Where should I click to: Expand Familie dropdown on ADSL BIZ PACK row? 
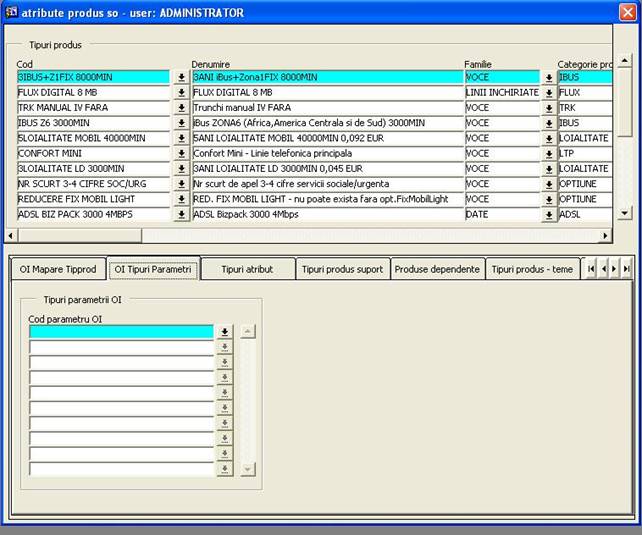pos(548,215)
